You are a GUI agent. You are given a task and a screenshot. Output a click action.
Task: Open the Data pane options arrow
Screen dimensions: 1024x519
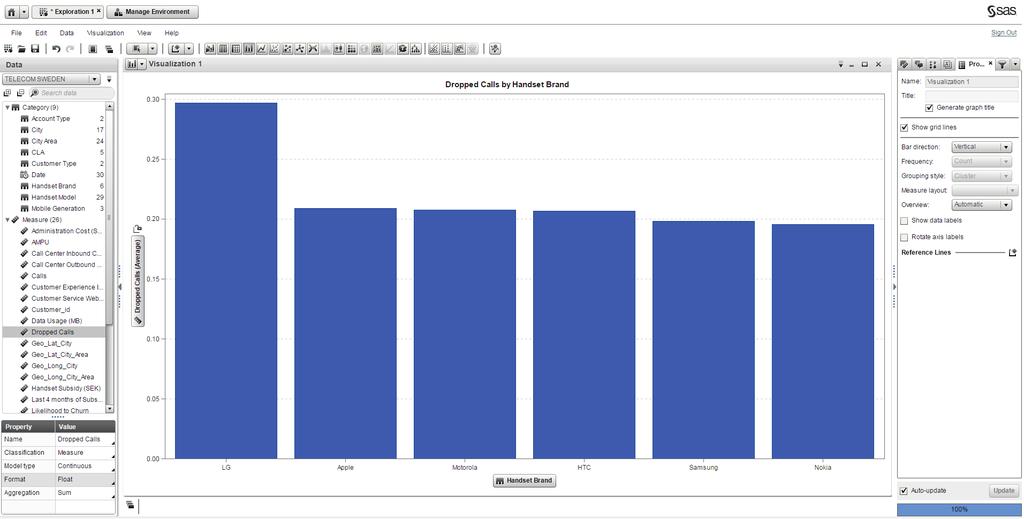pyautogui.click(x=109, y=79)
